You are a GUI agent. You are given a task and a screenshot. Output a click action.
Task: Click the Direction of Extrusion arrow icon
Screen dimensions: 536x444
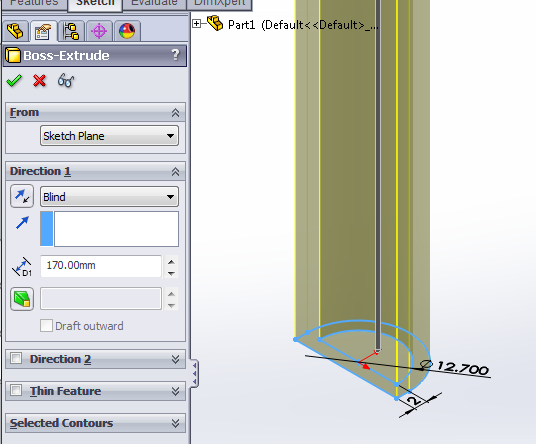(22, 223)
